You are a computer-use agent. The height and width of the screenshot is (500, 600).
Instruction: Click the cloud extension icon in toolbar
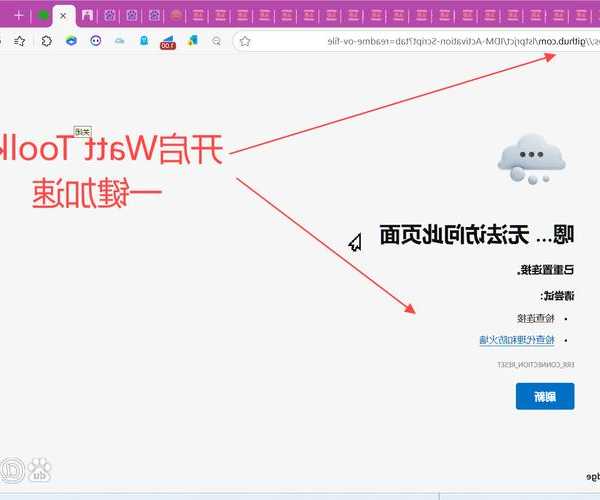click(x=120, y=41)
